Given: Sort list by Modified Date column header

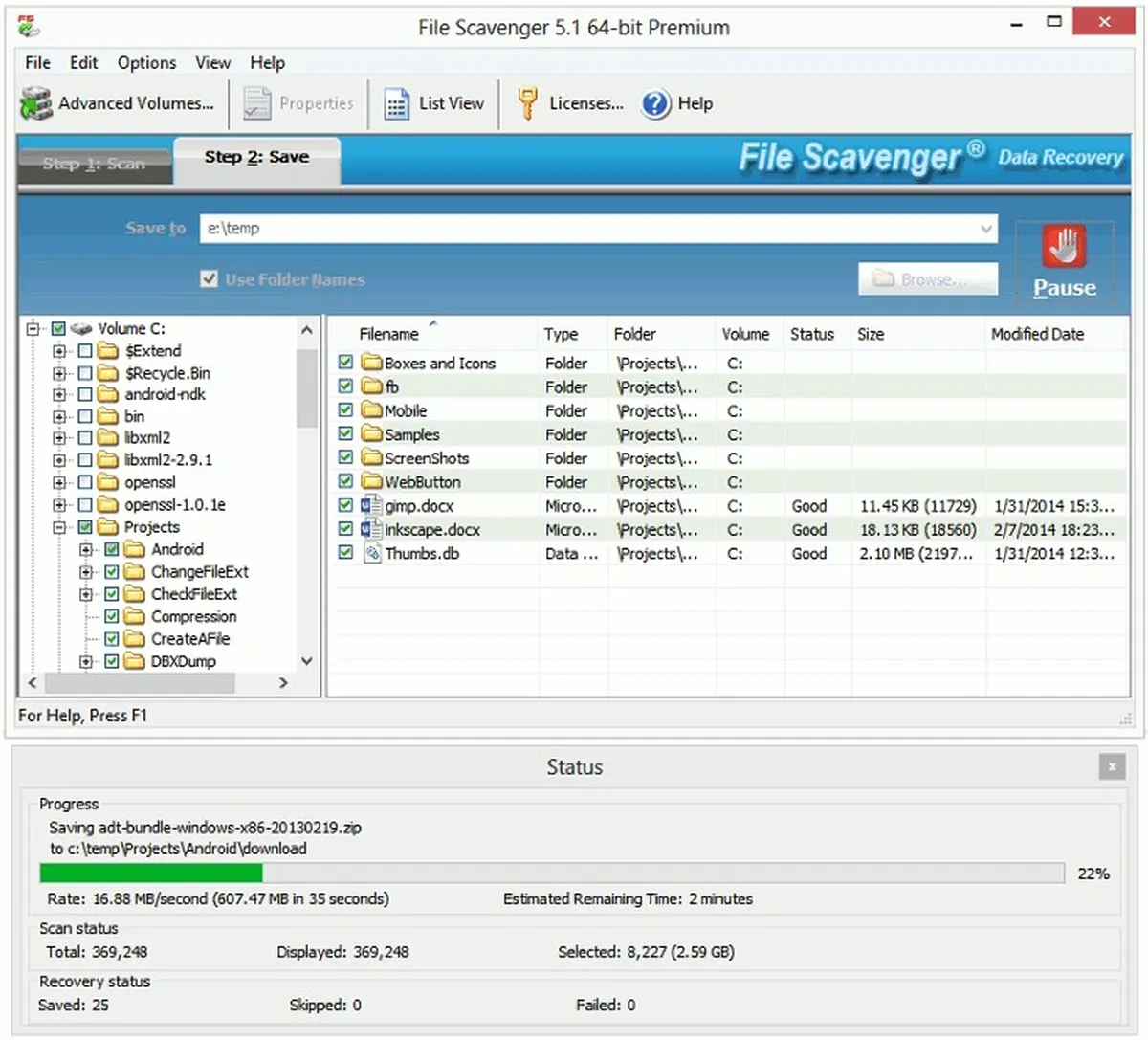Looking at the screenshot, I should pos(1037,334).
